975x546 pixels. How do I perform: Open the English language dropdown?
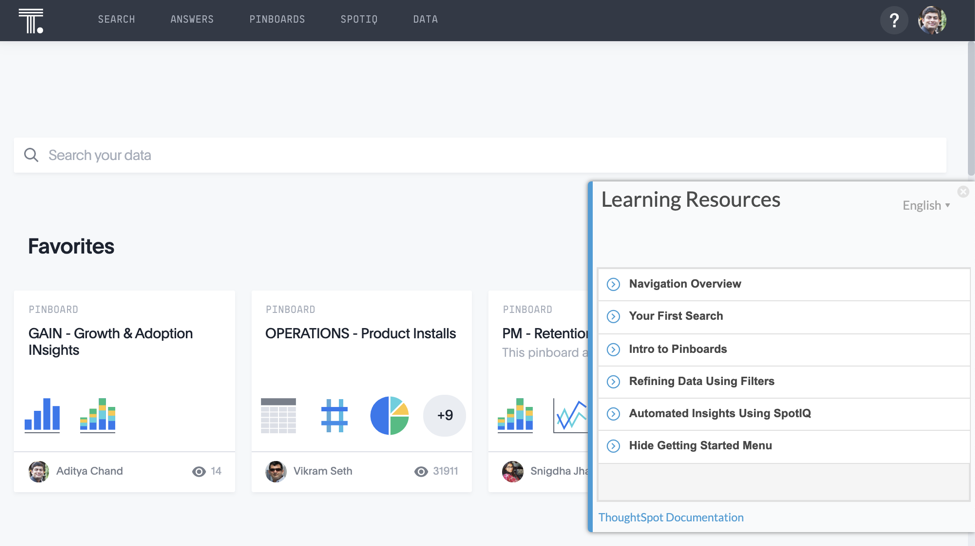(x=926, y=205)
